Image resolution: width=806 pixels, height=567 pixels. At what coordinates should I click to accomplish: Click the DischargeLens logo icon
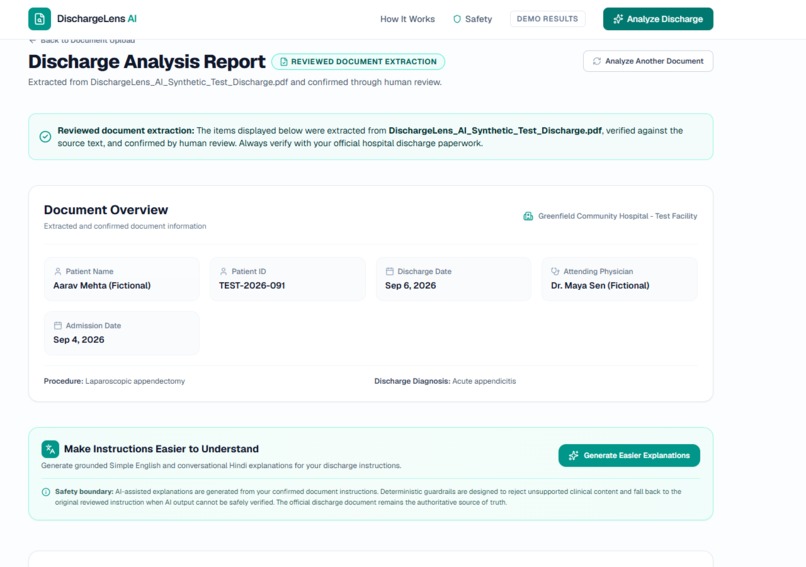point(40,19)
